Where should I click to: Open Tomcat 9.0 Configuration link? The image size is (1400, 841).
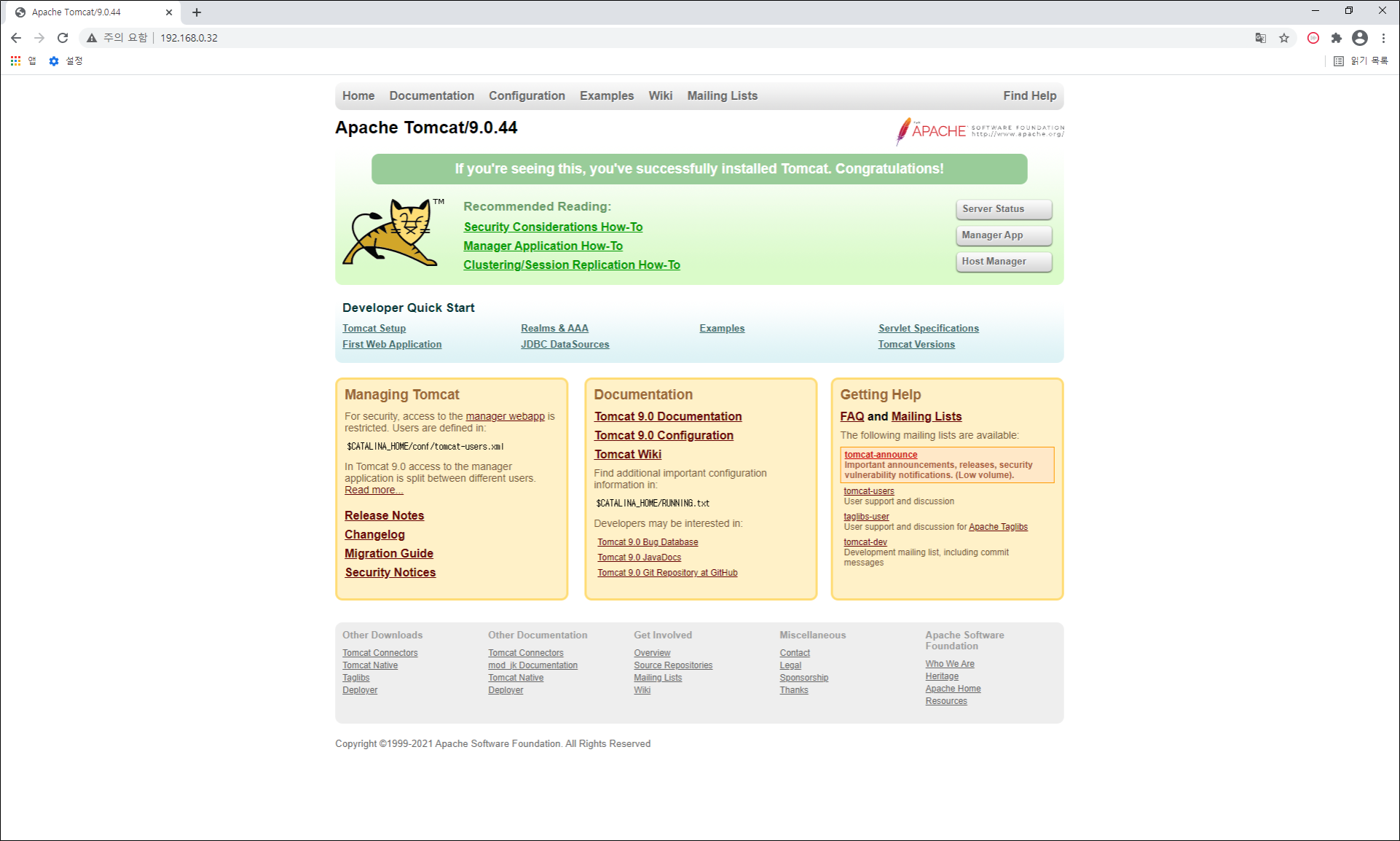coord(664,436)
